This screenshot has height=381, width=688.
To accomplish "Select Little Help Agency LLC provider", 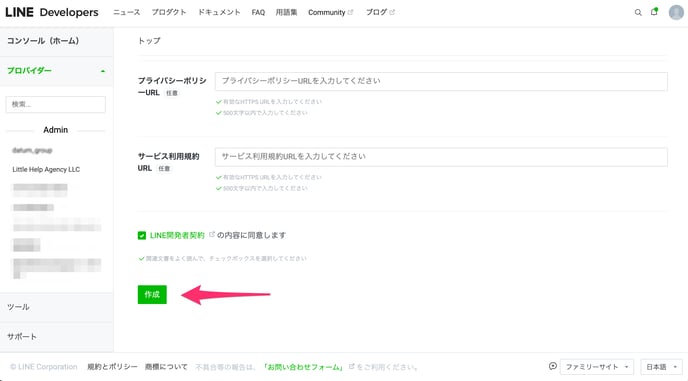I will [46, 169].
